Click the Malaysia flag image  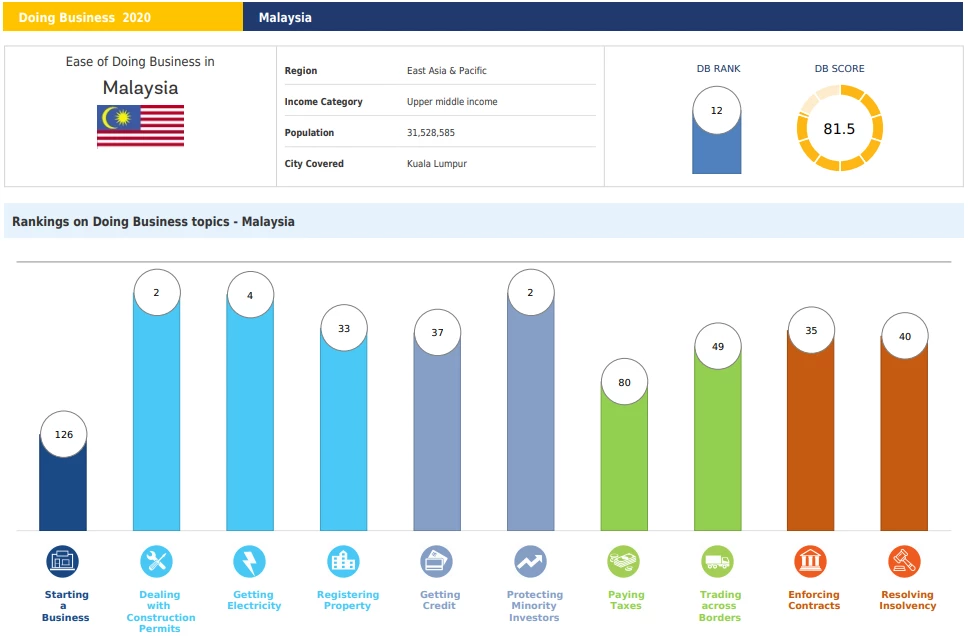(x=141, y=126)
